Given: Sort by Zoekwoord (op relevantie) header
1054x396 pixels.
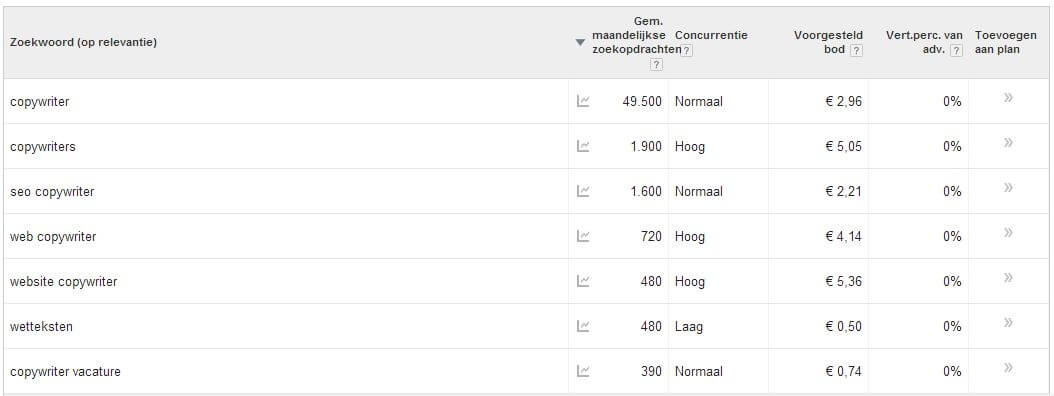Looking at the screenshot, I should click(83, 42).
